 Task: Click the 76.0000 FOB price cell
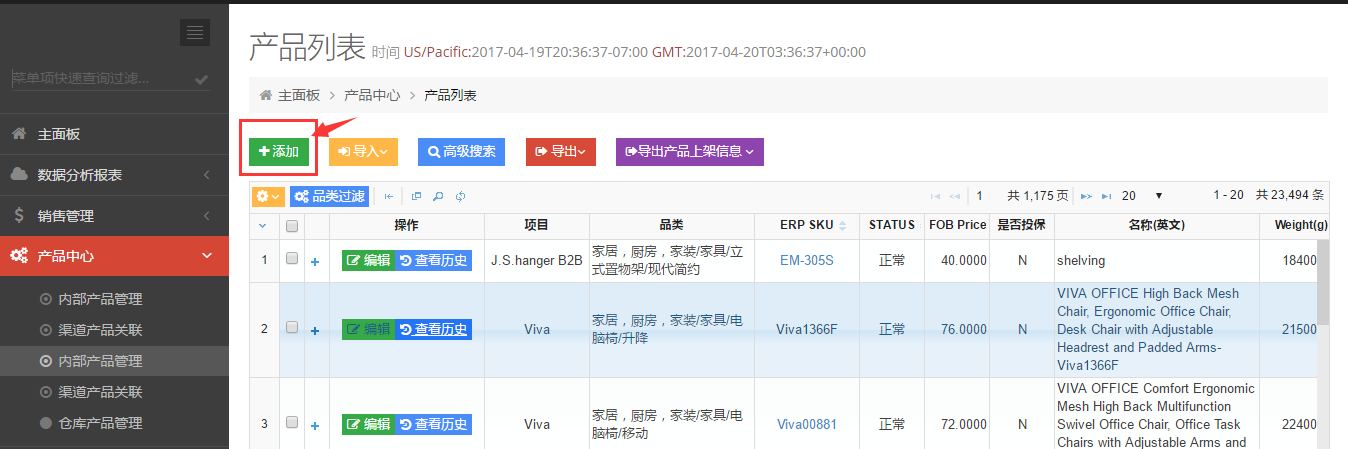click(x=957, y=329)
